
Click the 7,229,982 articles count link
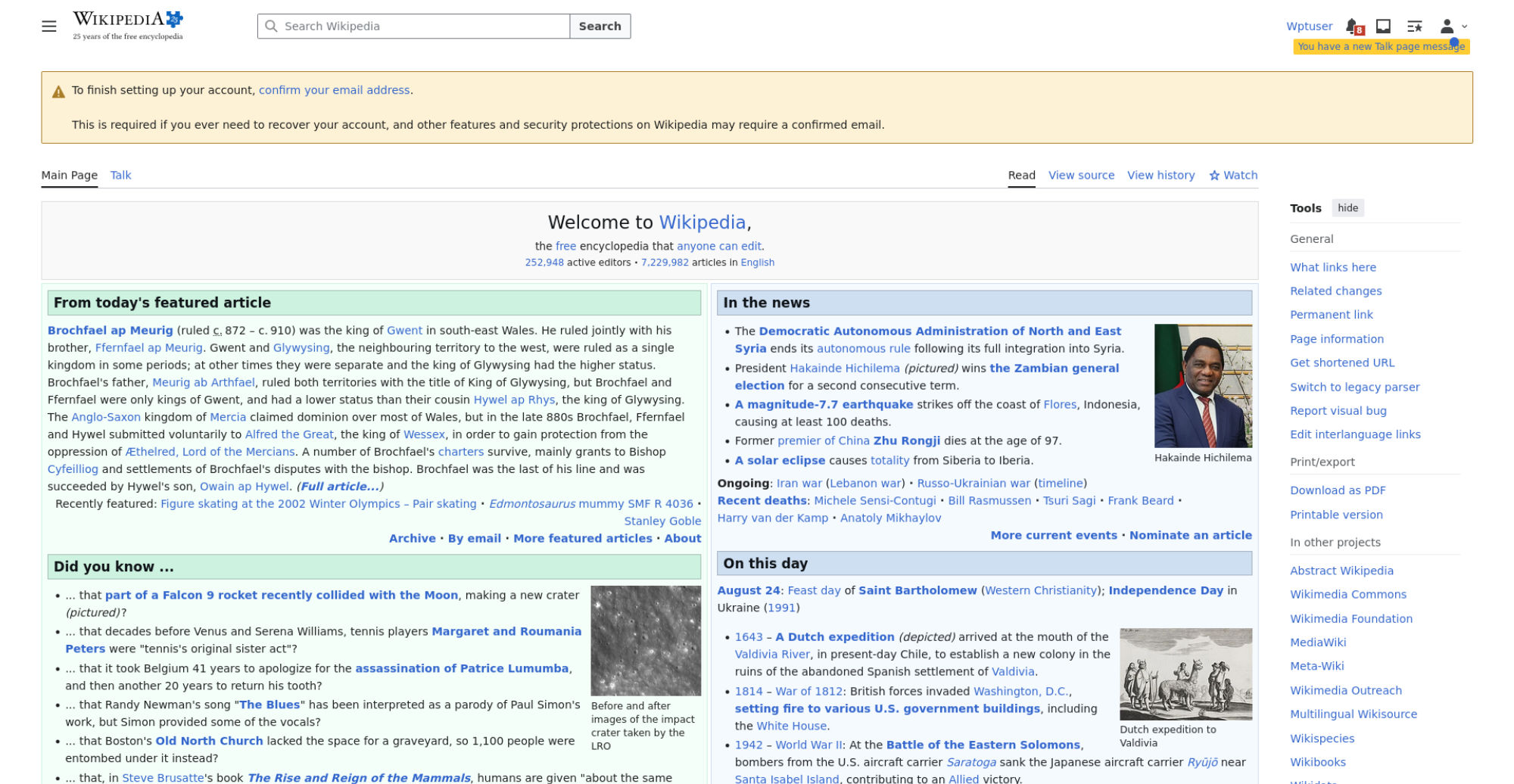click(x=665, y=263)
